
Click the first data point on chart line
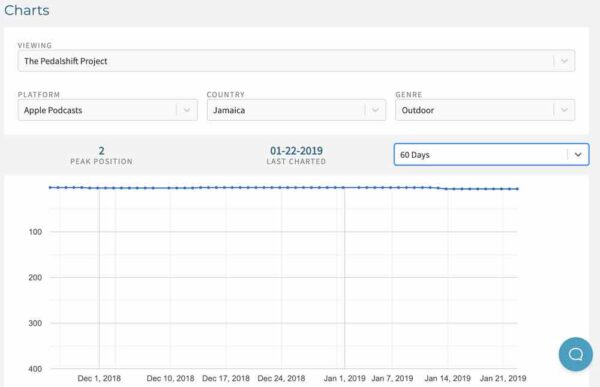(x=50, y=187)
